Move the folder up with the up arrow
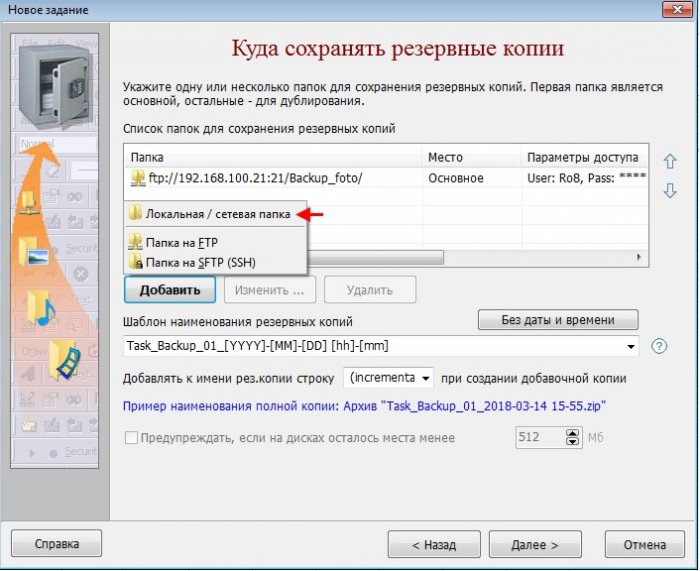 [670, 161]
